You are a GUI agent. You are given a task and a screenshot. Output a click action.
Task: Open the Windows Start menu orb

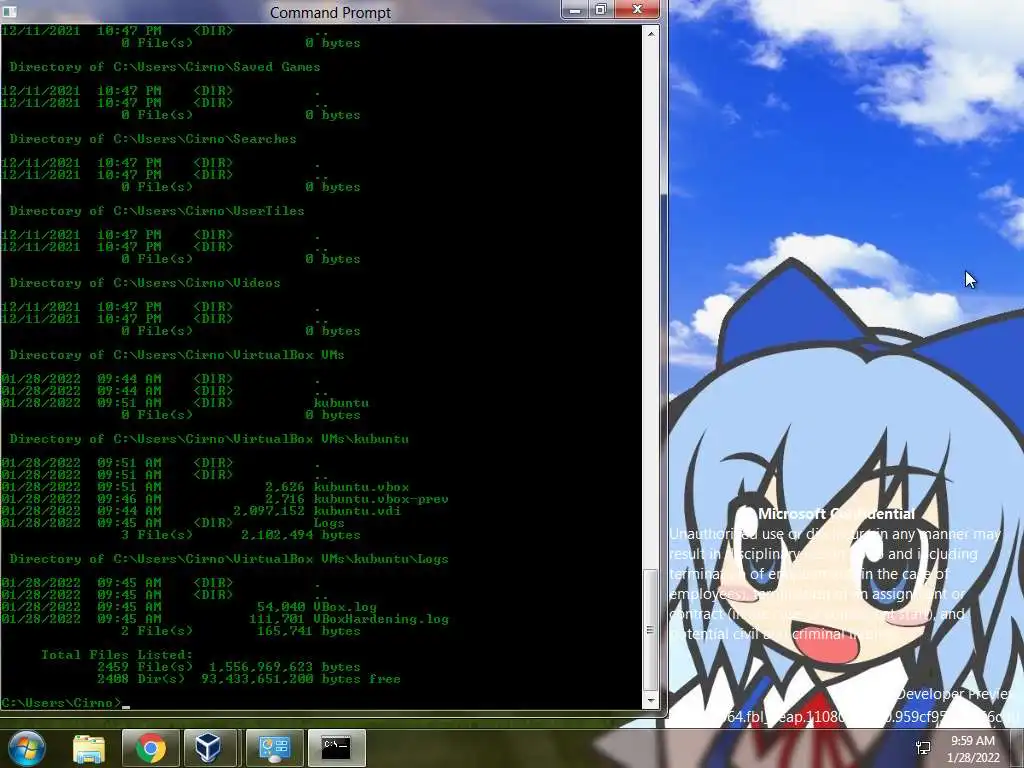click(26, 748)
